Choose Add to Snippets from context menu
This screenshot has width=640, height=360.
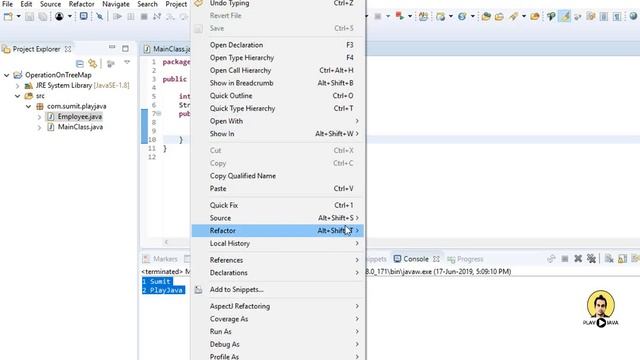[278, 289]
